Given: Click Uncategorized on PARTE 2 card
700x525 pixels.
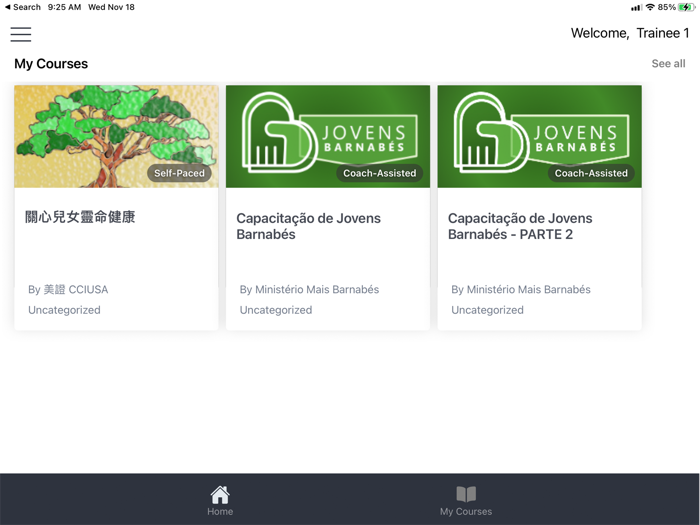Looking at the screenshot, I should tap(488, 310).
